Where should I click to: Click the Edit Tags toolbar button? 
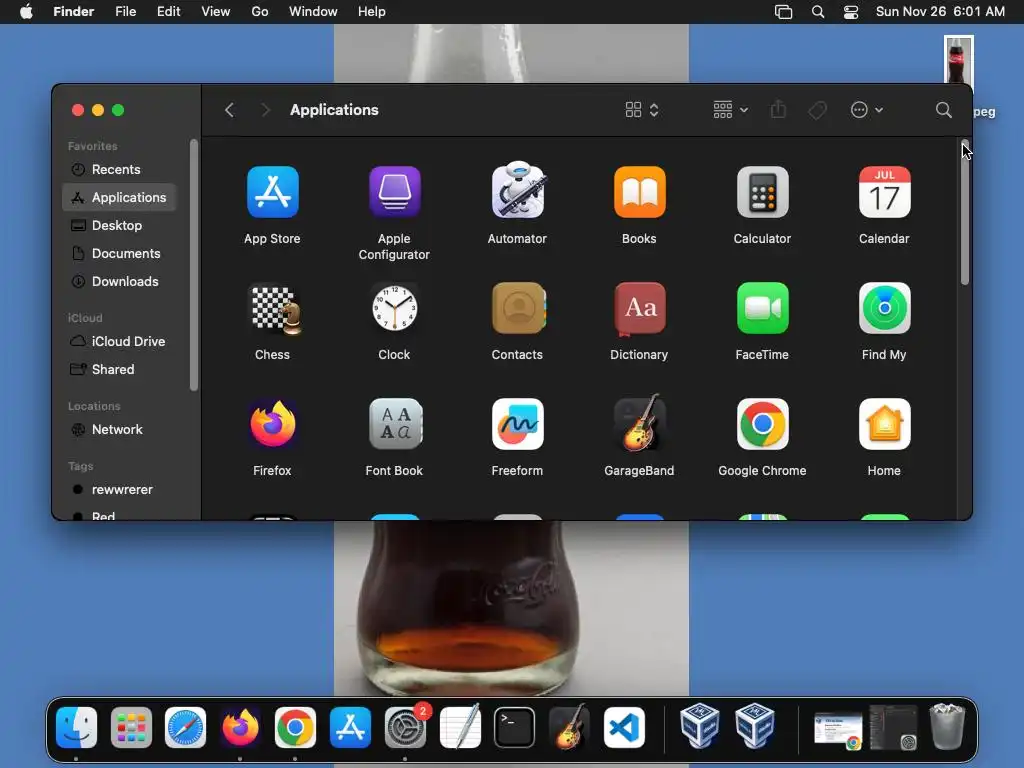pyautogui.click(x=817, y=110)
